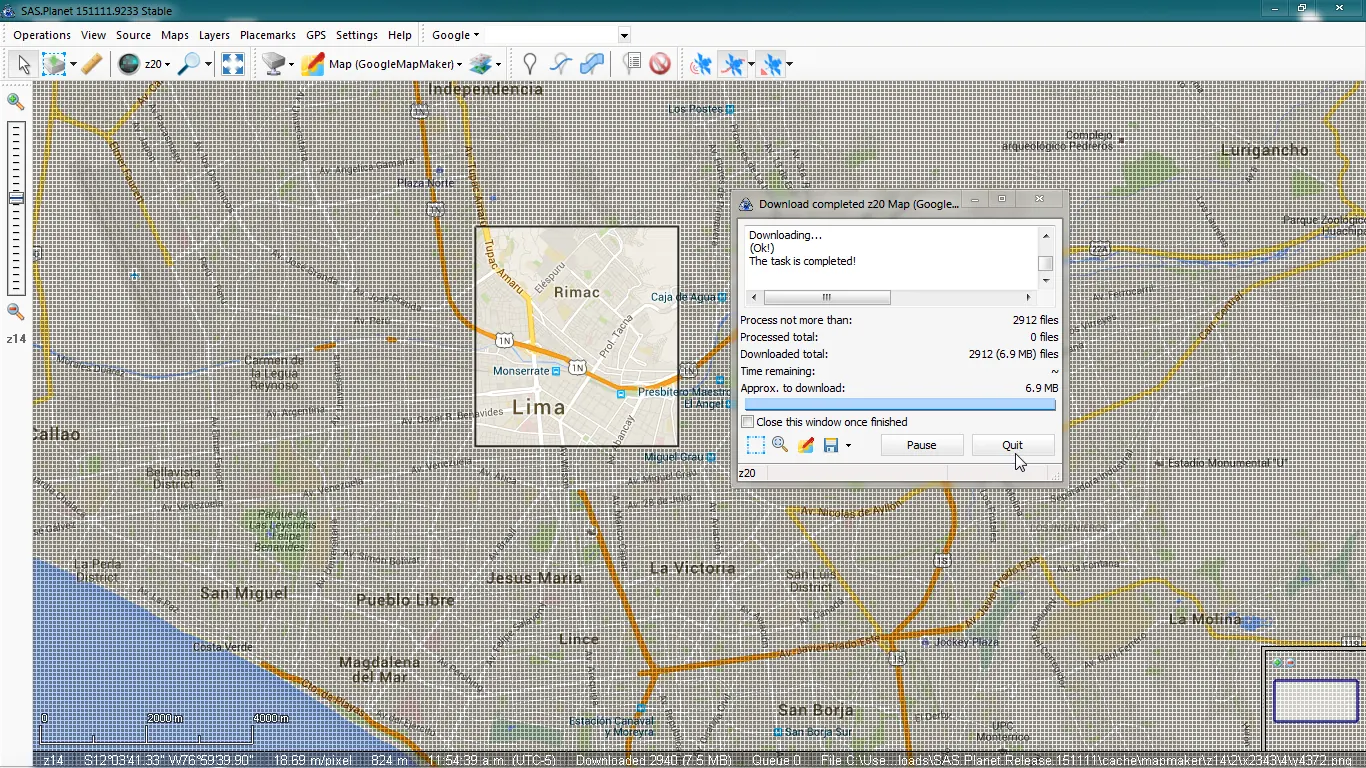This screenshot has height=768, width=1366.
Task: Open the placemark manager list
Action: pyautogui.click(x=631, y=64)
